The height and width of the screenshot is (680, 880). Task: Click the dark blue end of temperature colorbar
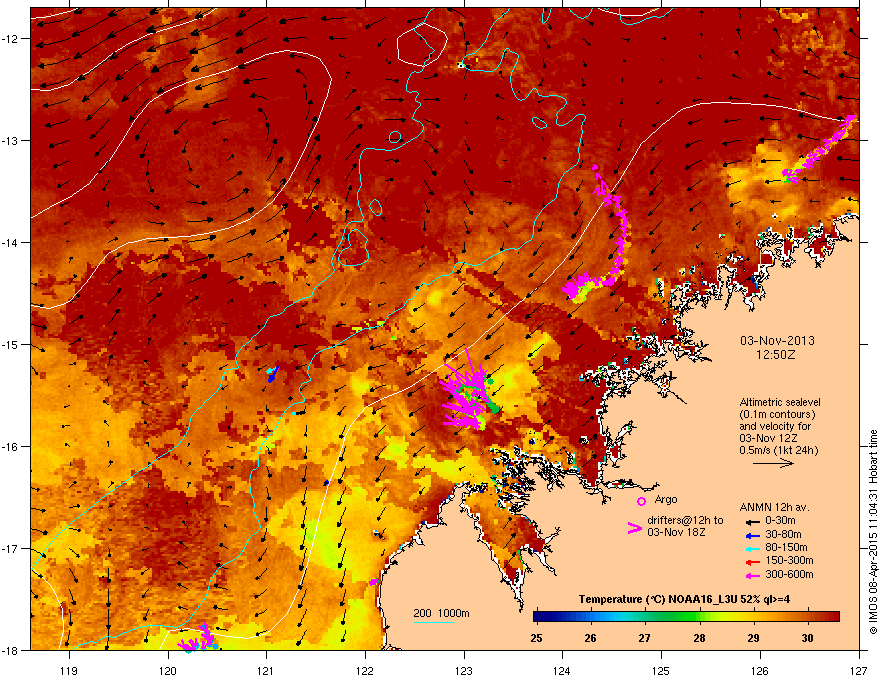coord(540,617)
